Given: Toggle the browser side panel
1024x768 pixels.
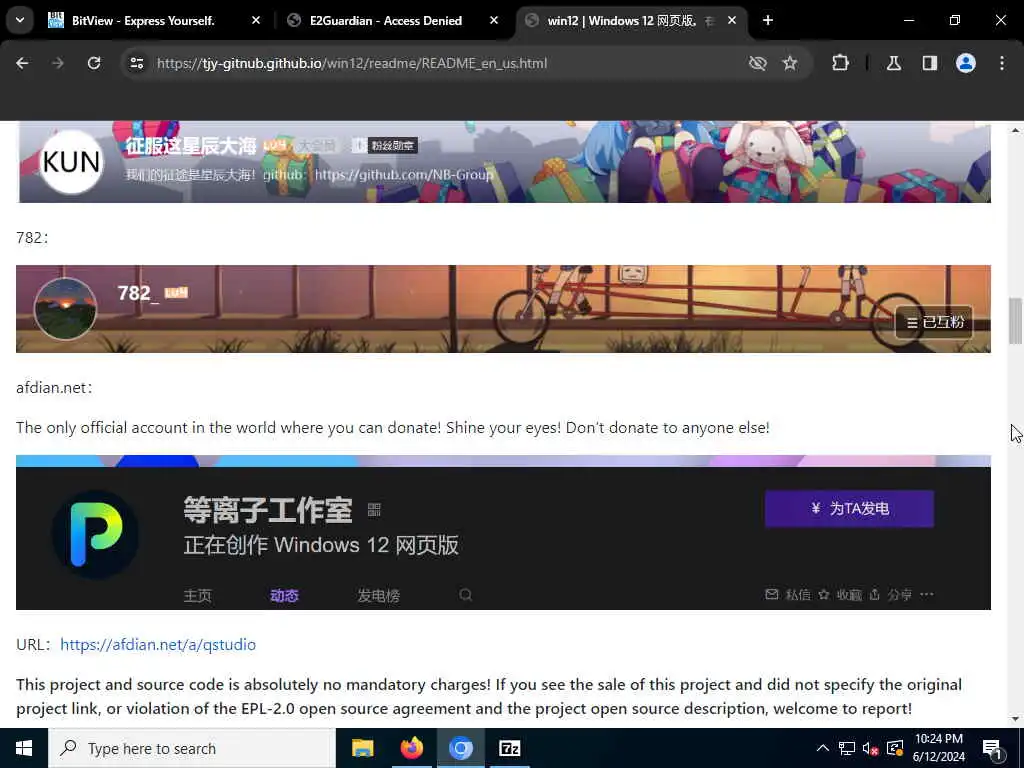Looking at the screenshot, I should (930, 63).
